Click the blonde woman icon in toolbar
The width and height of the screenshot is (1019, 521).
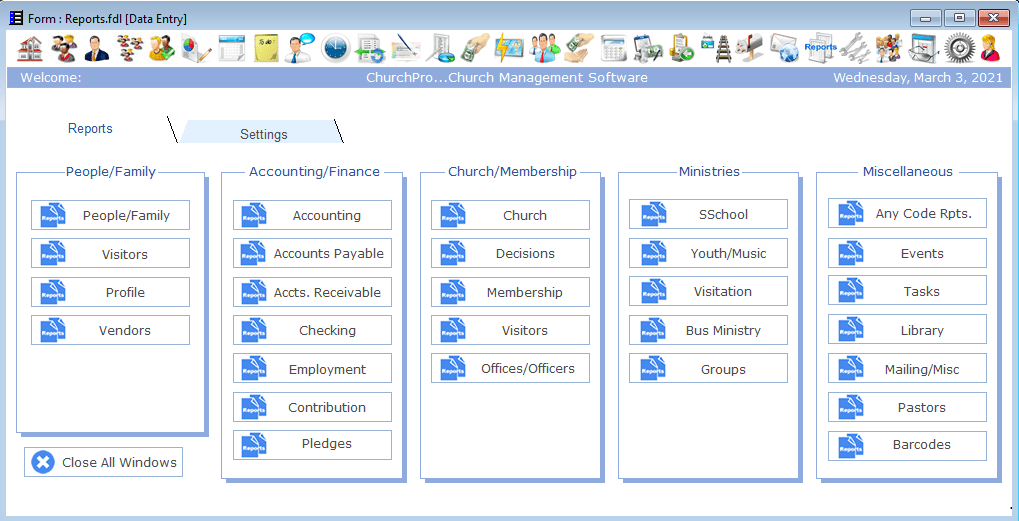pos(990,48)
